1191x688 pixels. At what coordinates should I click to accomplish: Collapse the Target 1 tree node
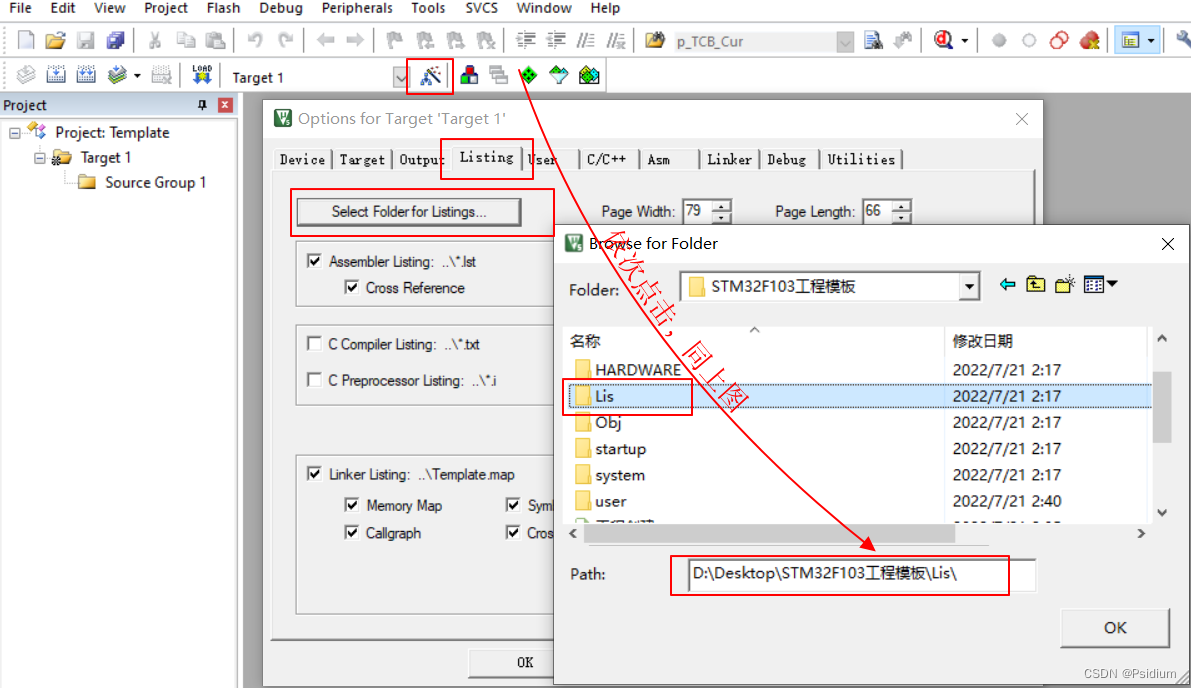pyautogui.click(x=39, y=158)
